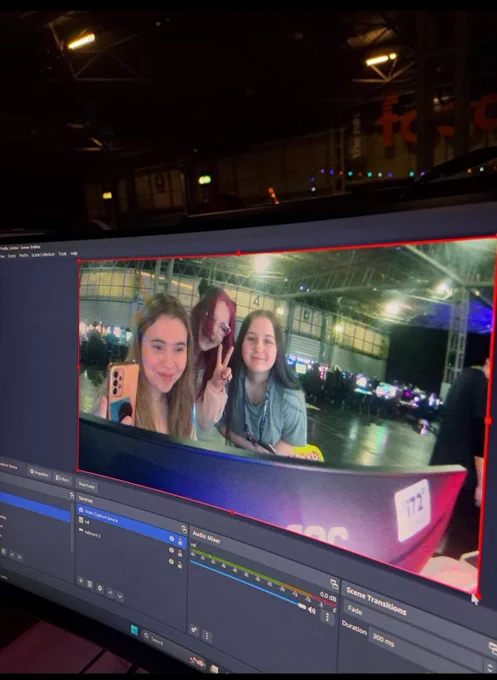Move the selected scene down
Screen dimensions: 497x680
pyautogui.click(x=20, y=557)
